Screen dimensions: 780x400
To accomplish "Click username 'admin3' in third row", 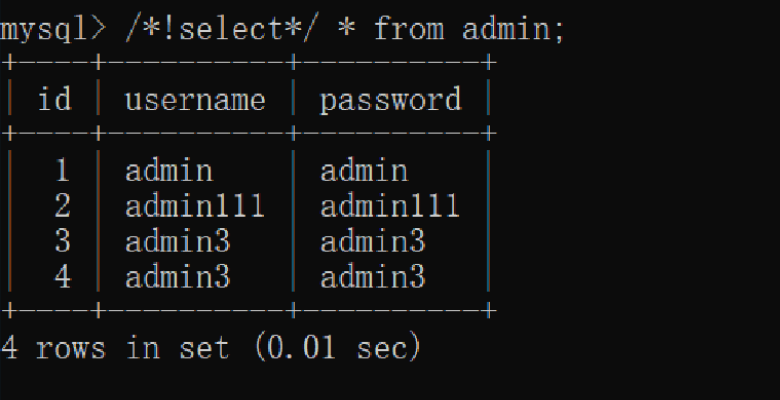I will click(x=177, y=241).
